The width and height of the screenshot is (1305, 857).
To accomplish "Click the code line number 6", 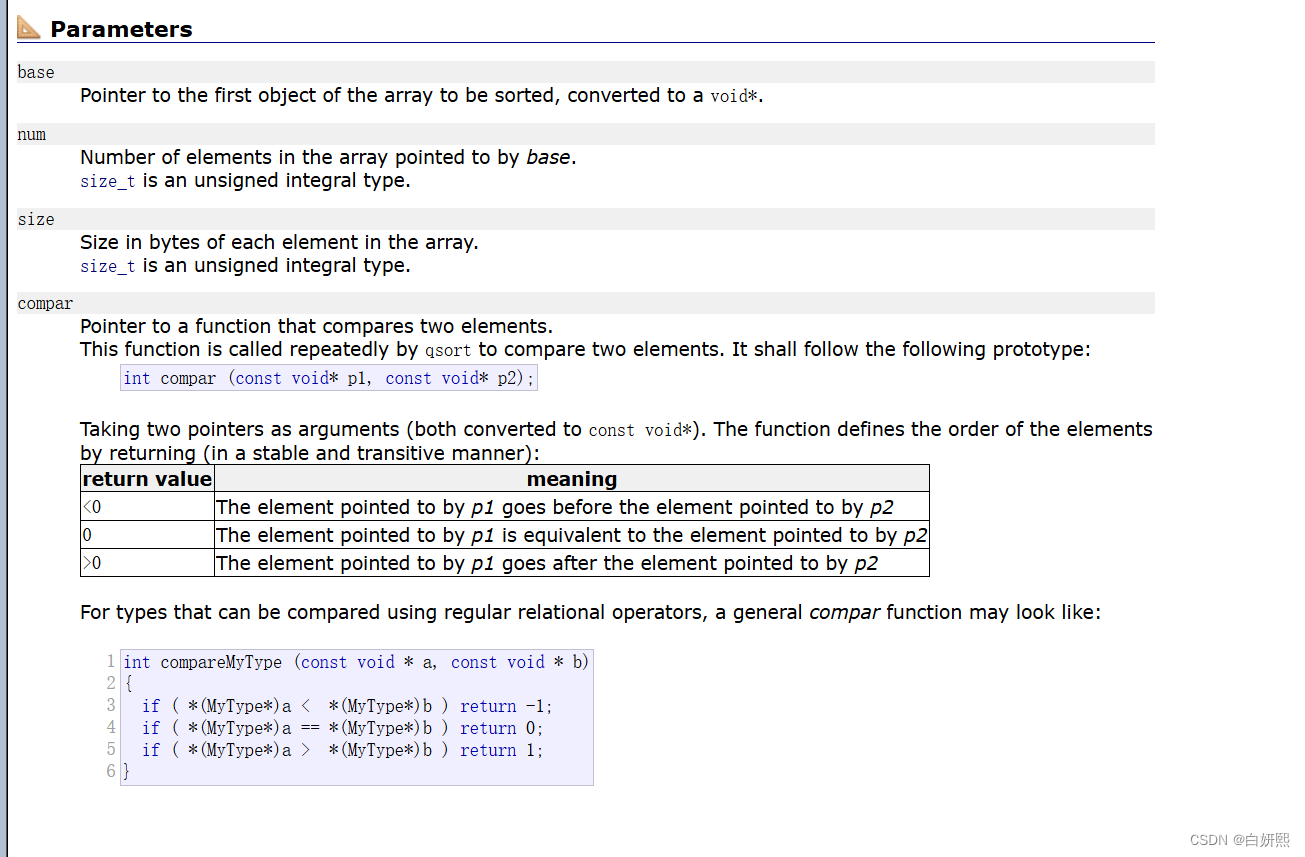I will [x=111, y=772].
